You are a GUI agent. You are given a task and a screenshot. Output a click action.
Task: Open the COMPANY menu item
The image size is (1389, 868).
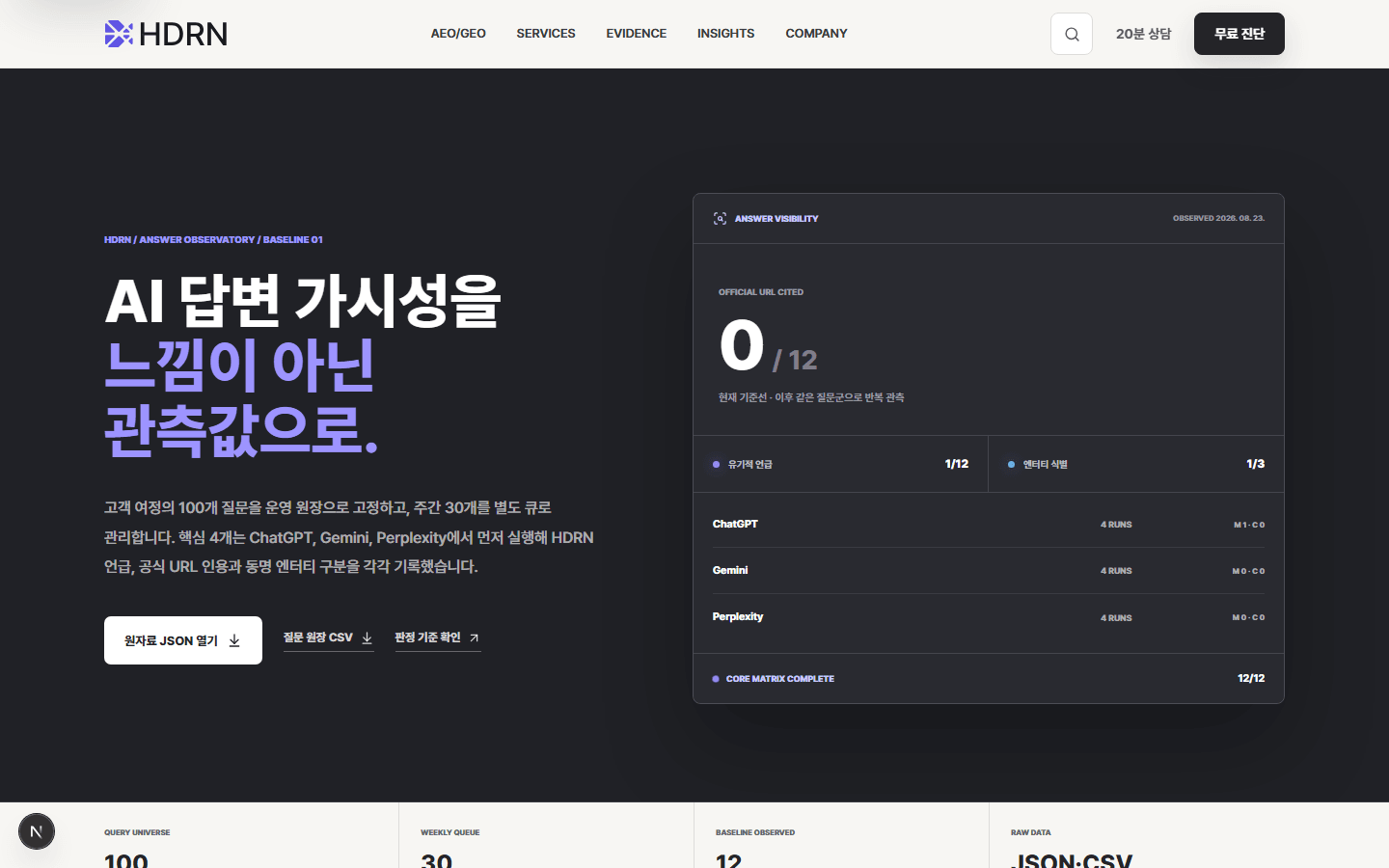coord(816,34)
